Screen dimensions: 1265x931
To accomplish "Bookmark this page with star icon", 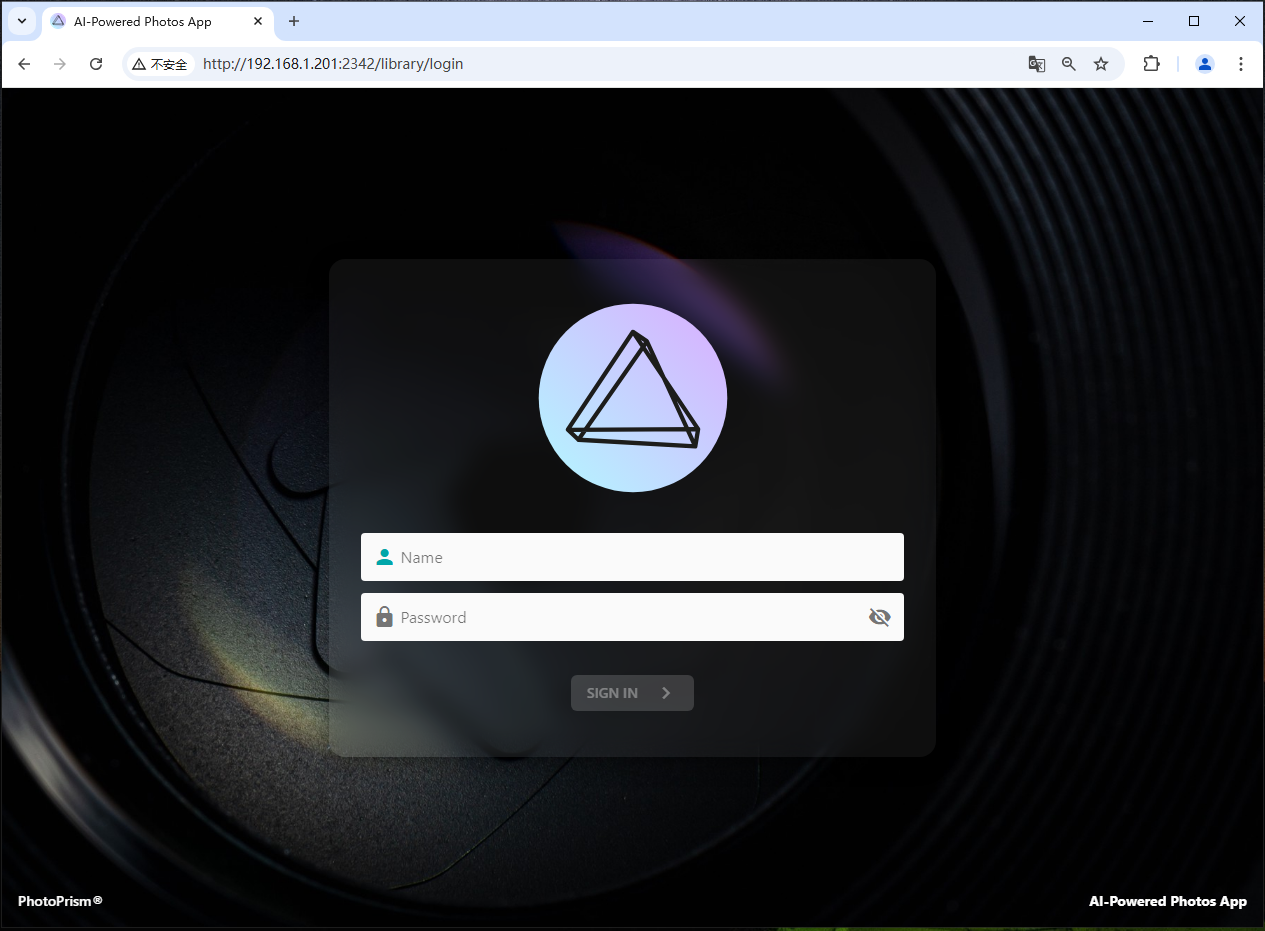I will coord(1101,64).
